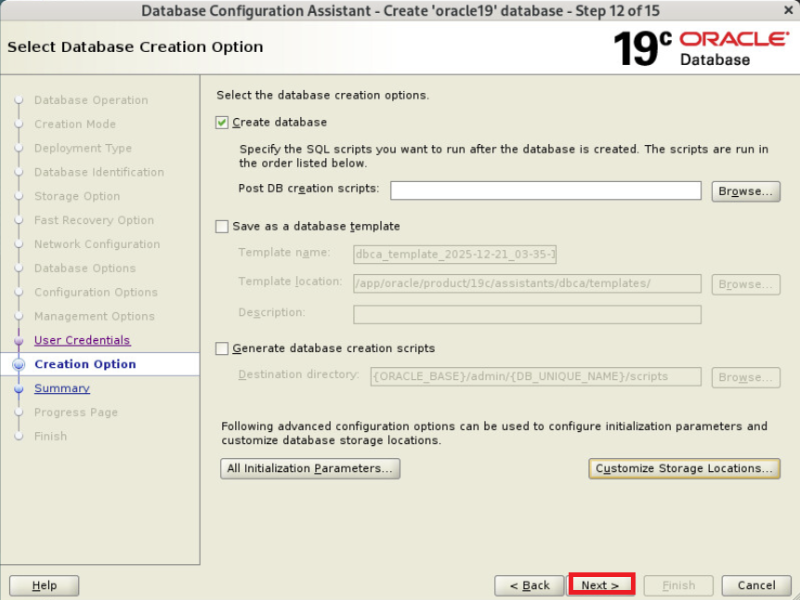Open All Initialization Parameters dialog
This screenshot has width=800, height=600.
310,468
